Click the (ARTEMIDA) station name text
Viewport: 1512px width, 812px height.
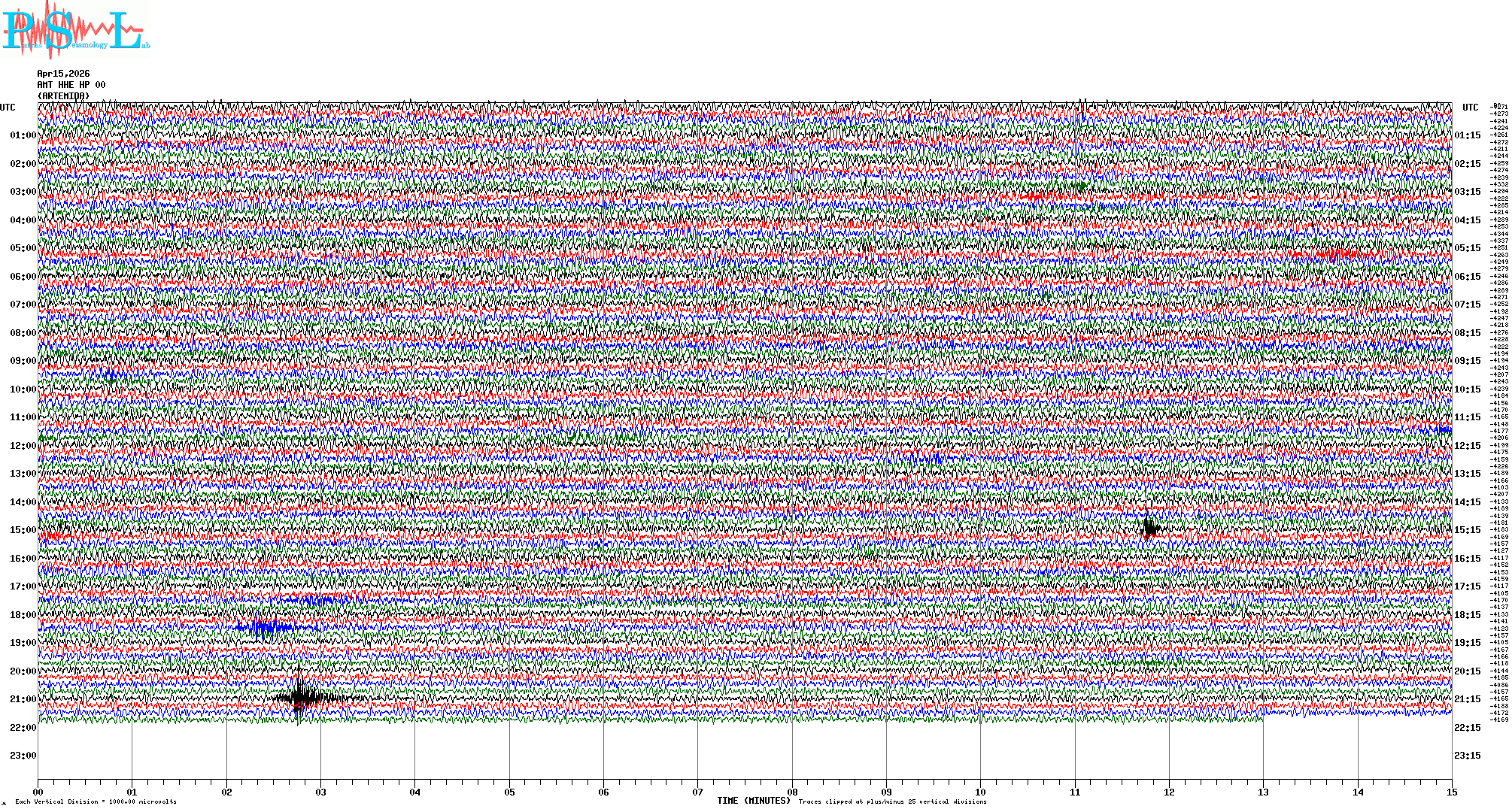point(63,96)
